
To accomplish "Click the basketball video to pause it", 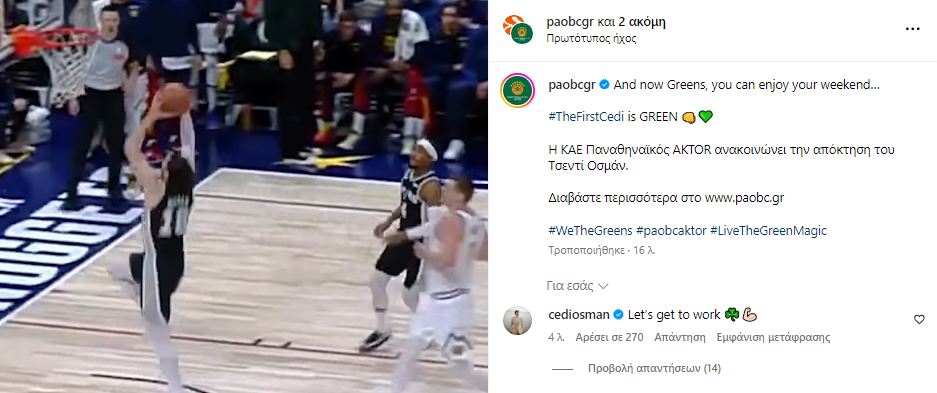I will pos(244,196).
